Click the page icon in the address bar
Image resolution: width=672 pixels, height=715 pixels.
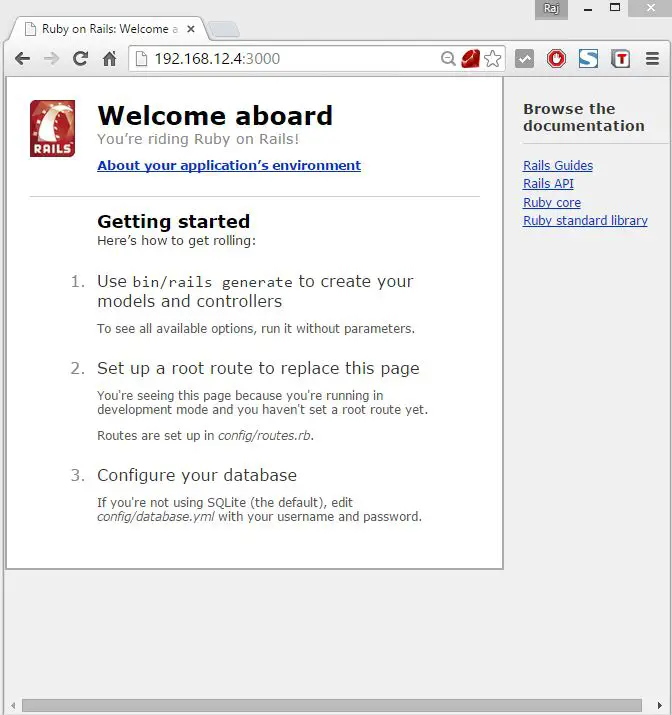coord(142,59)
